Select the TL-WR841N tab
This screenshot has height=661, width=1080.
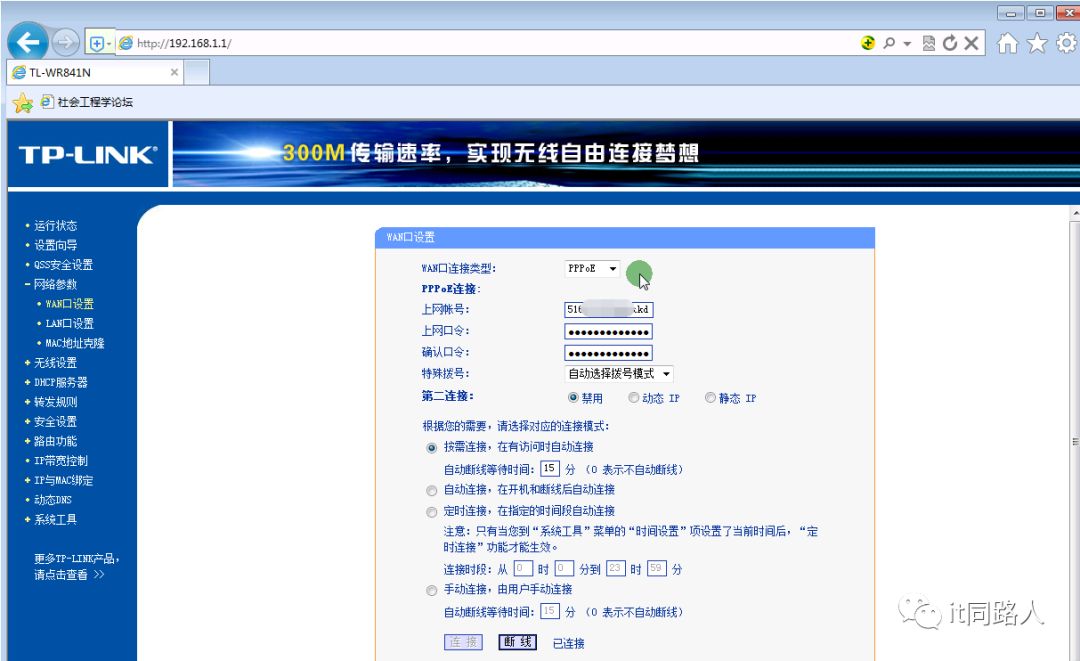click(95, 72)
